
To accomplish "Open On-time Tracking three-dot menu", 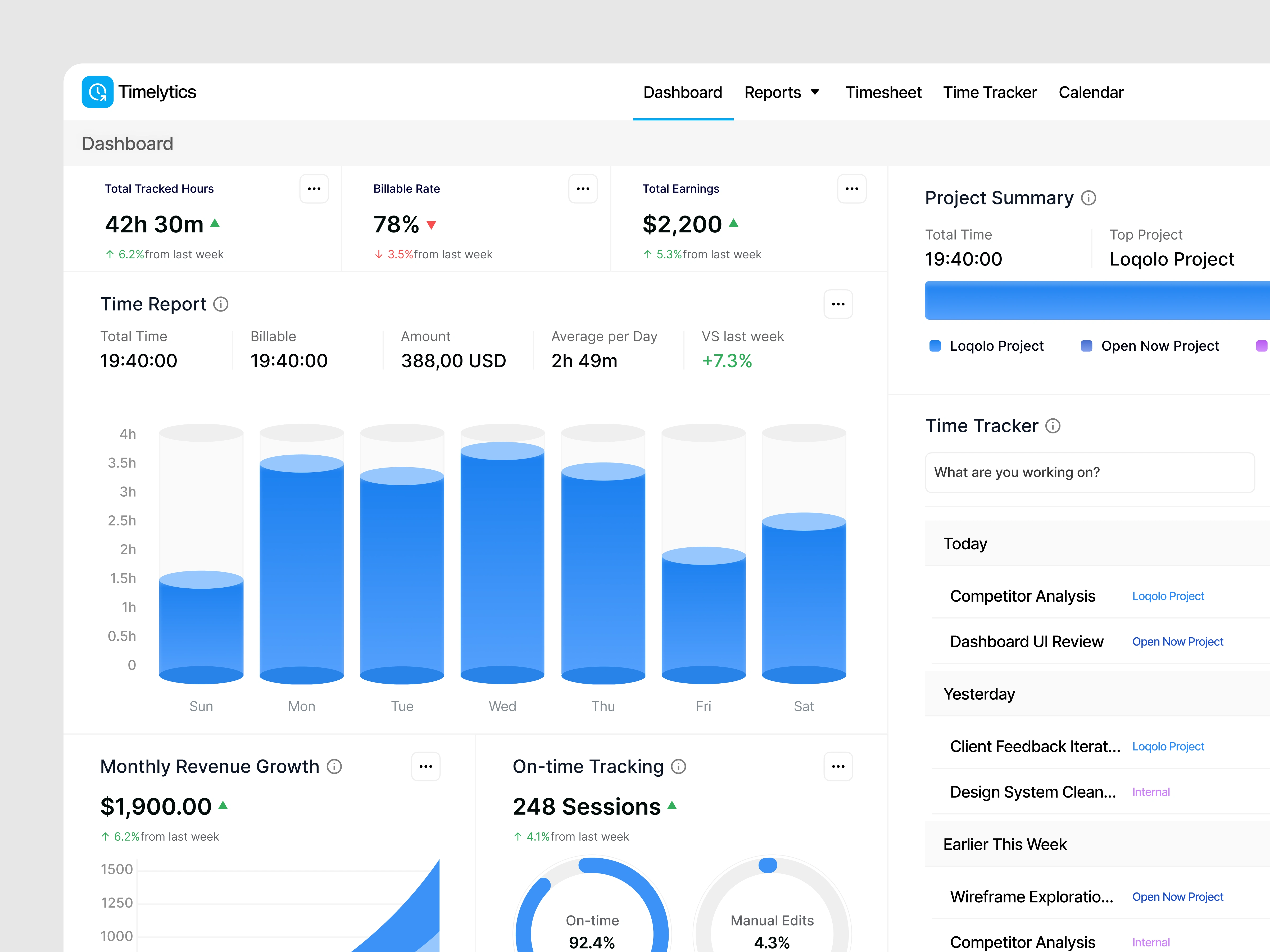I will (838, 767).
